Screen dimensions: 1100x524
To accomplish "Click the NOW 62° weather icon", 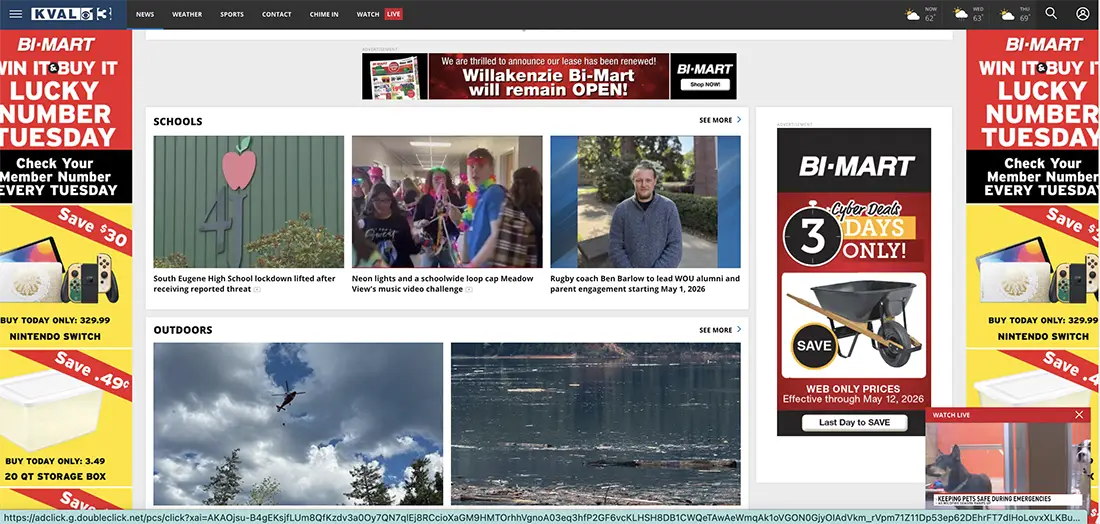I will click(x=913, y=15).
